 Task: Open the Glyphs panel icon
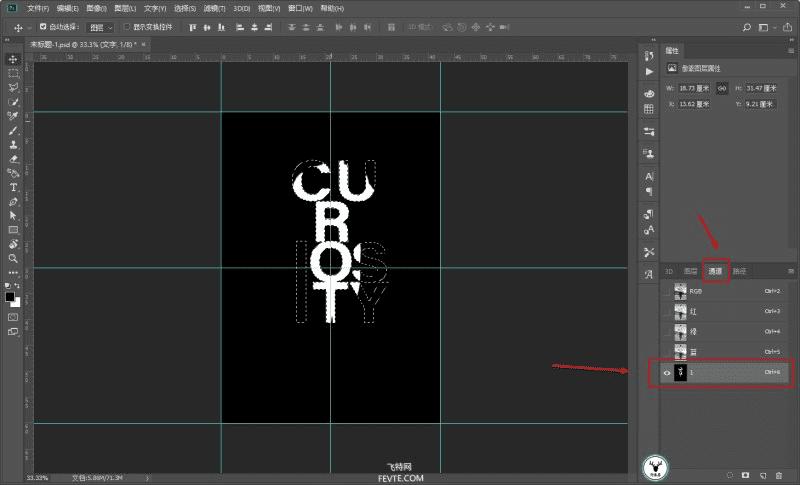649,274
